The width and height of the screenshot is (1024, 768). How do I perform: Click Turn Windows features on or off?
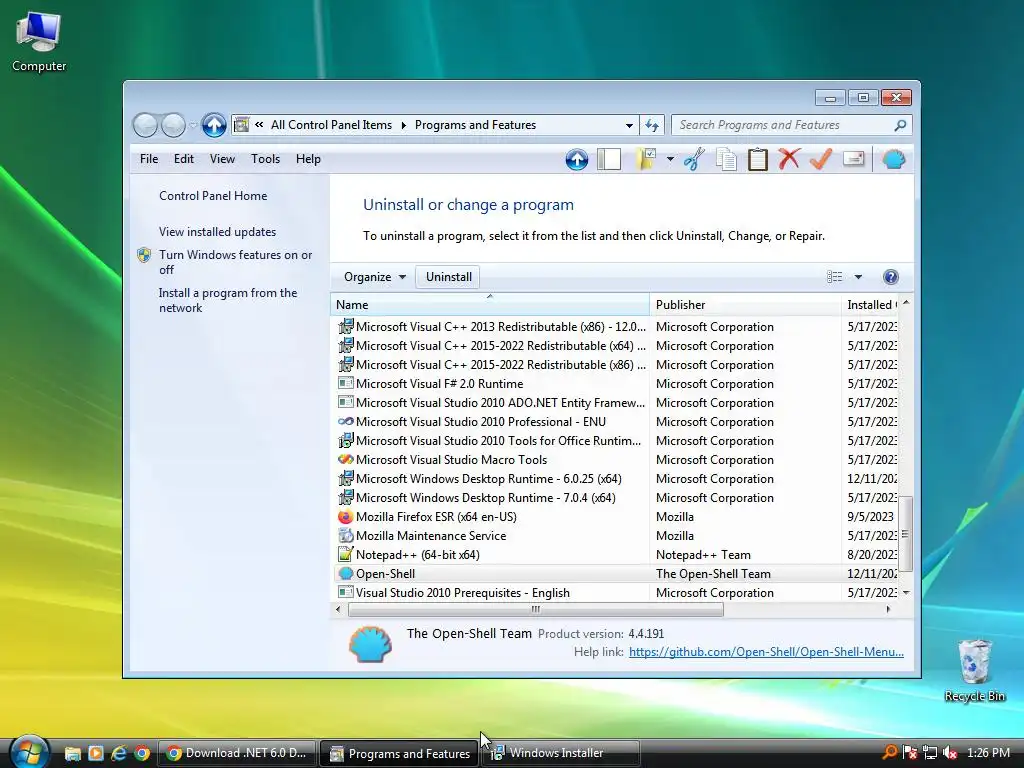pos(235,262)
